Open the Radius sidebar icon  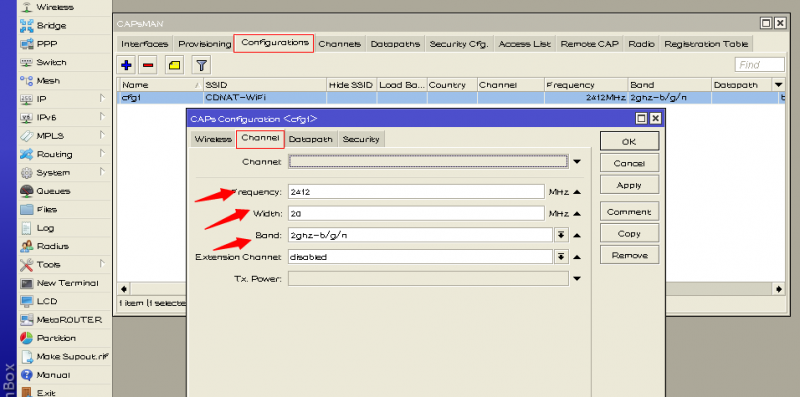[27, 246]
